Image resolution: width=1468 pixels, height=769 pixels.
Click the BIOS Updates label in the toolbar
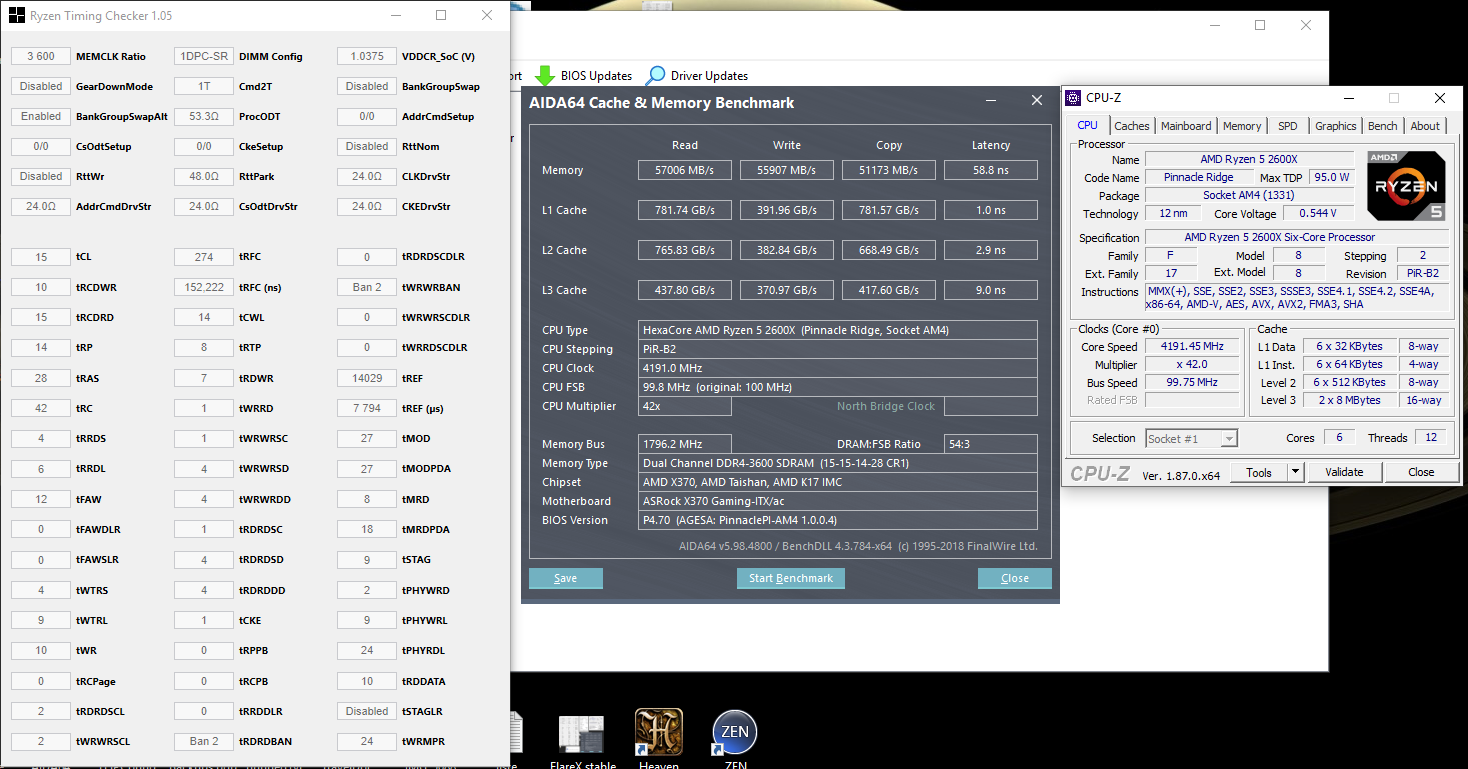coord(596,76)
